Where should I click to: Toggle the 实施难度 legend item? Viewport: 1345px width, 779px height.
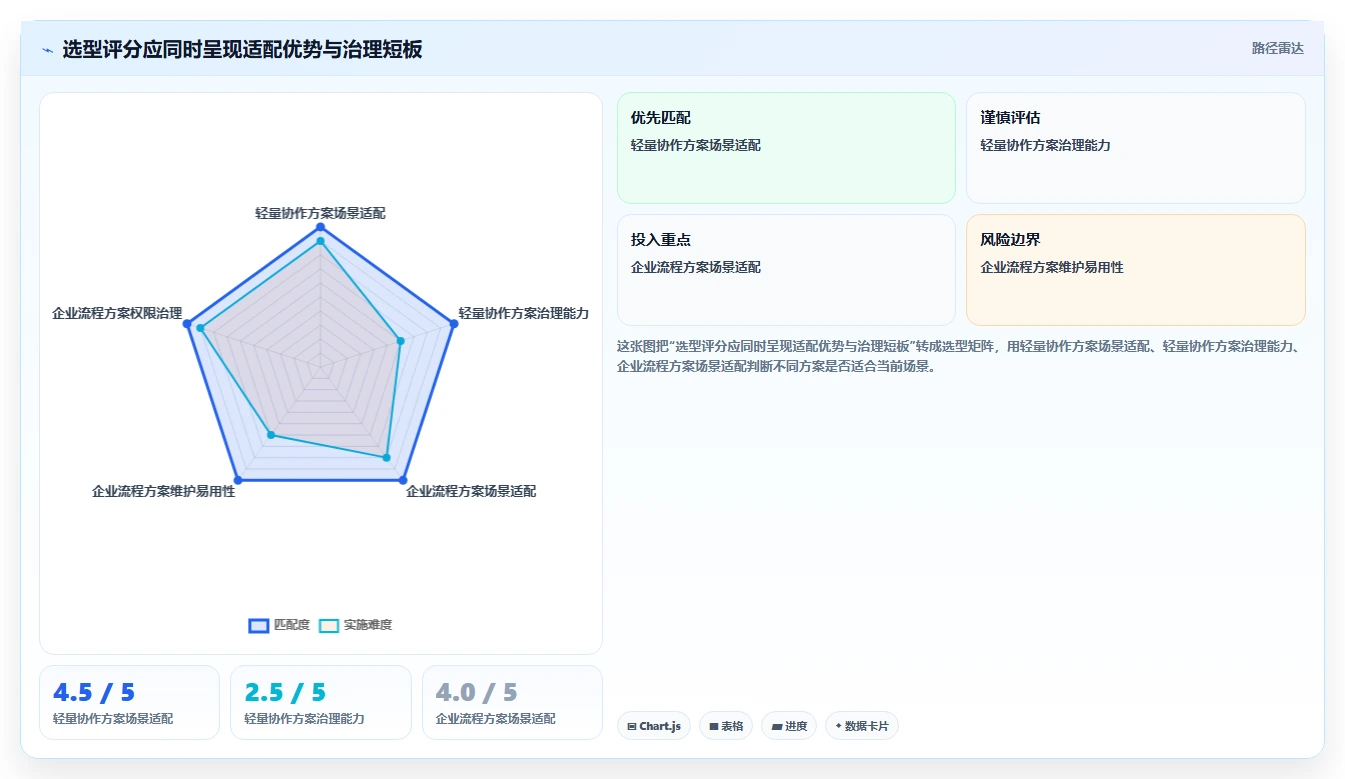[355, 625]
